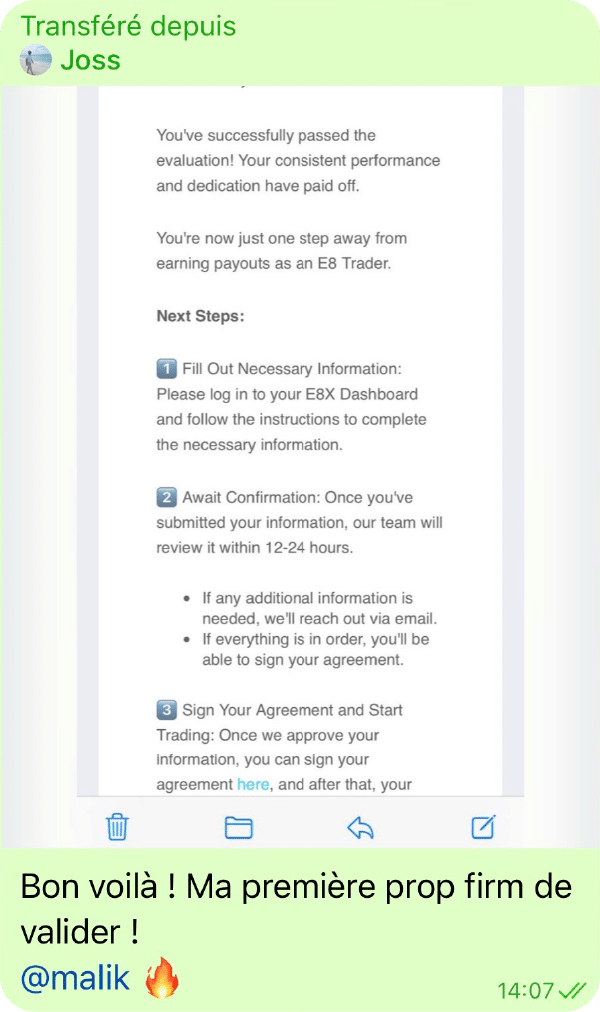Click the number 3 step emoji
Screen dimensions: 600x1012
pyautogui.click(x=166, y=710)
